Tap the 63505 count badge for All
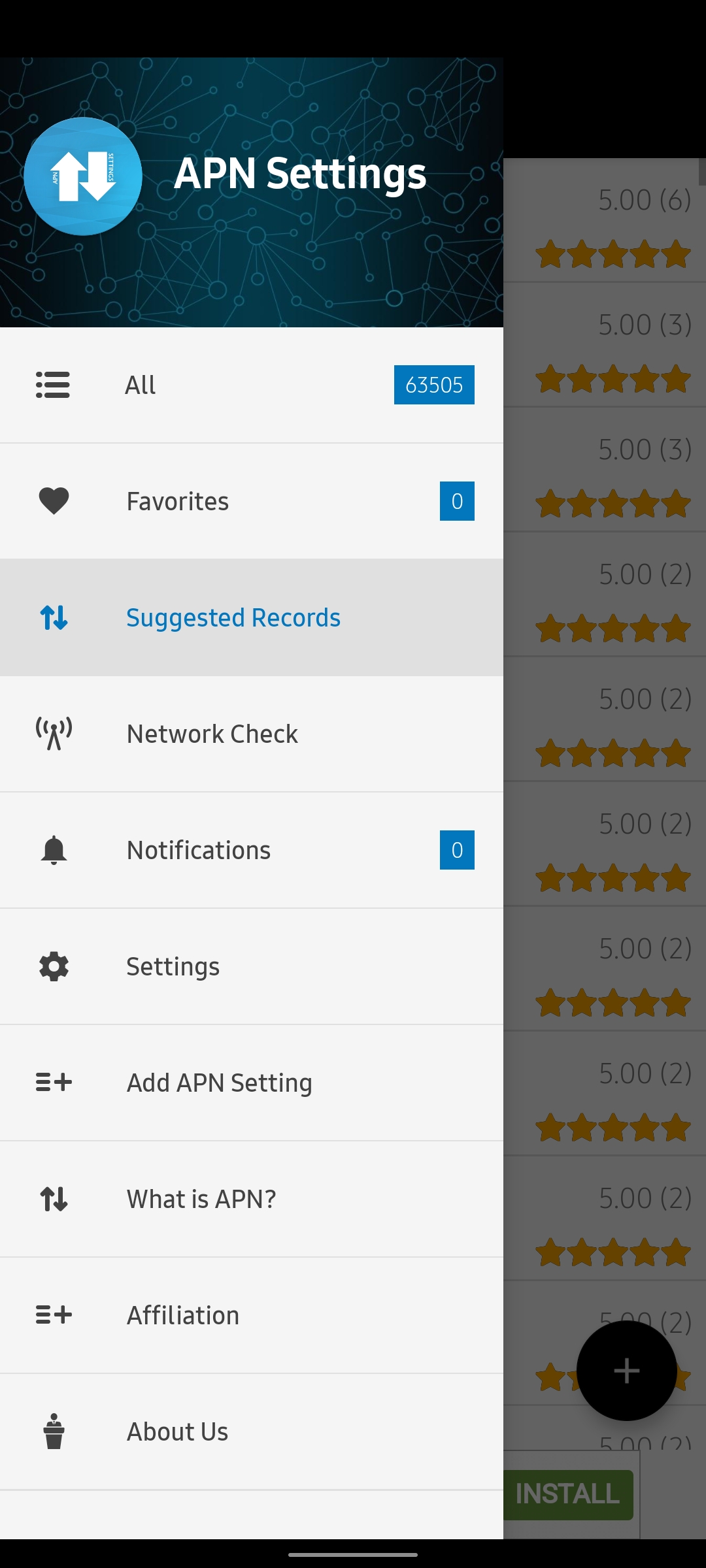 434,385
